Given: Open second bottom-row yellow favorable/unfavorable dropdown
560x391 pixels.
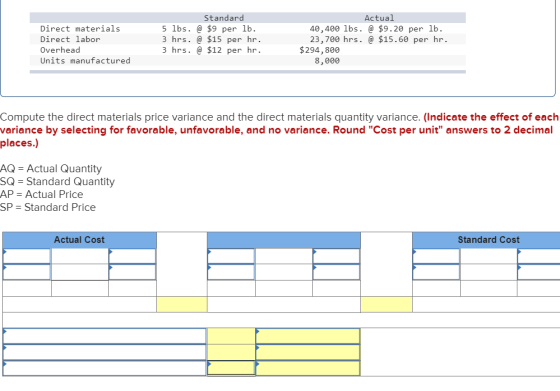Looking at the screenshot, I should [308, 352].
